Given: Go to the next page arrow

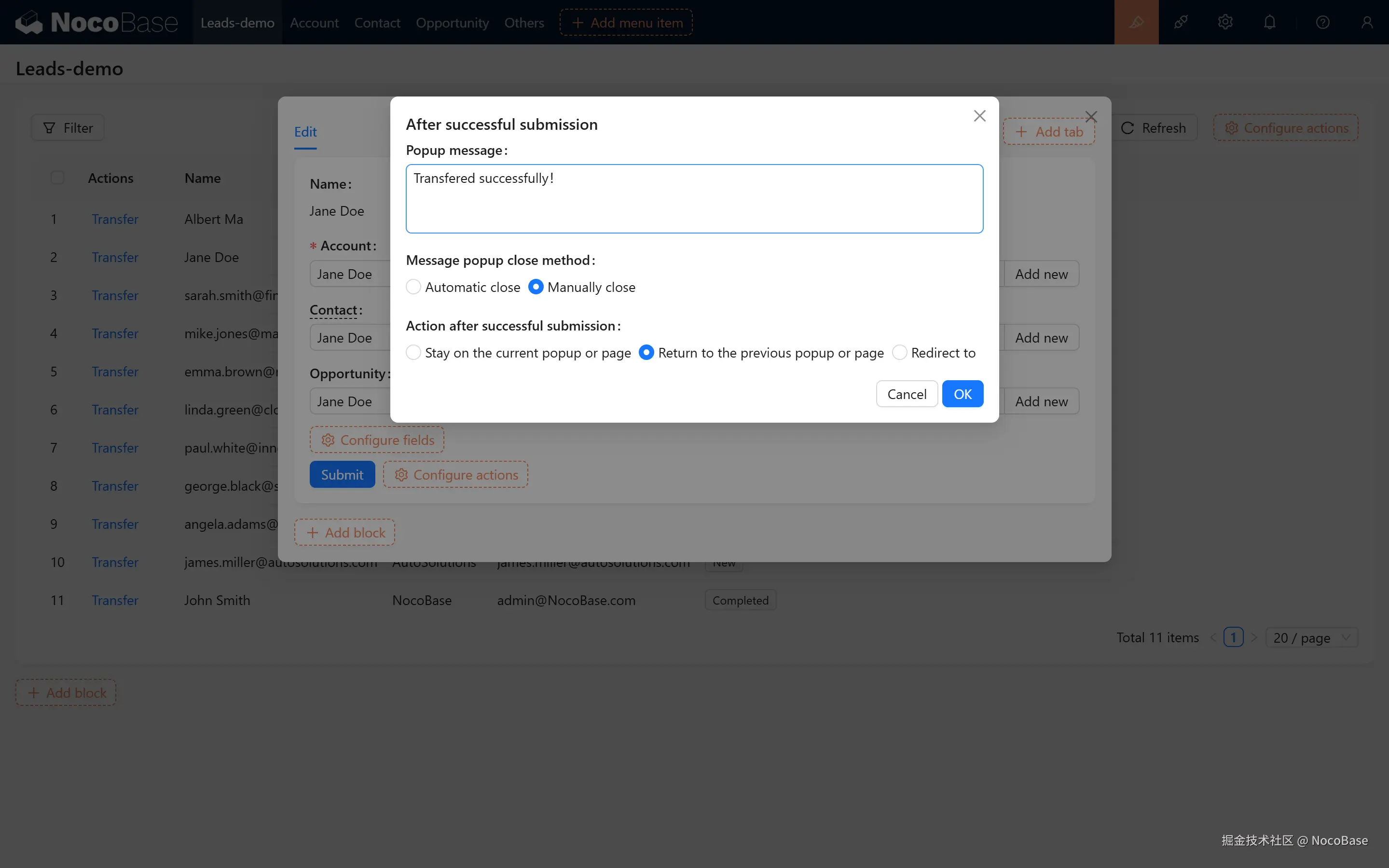Looking at the screenshot, I should coord(1254,637).
